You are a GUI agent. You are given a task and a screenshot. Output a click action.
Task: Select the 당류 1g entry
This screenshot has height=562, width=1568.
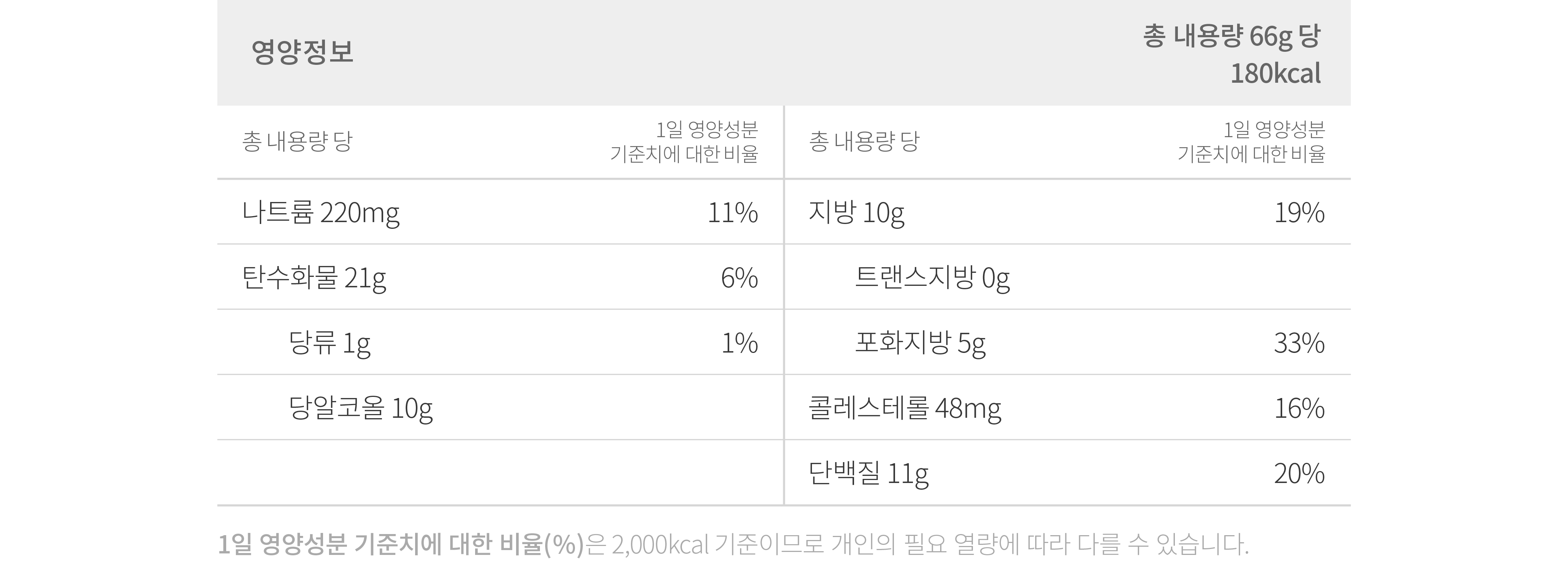(x=329, y=343)
